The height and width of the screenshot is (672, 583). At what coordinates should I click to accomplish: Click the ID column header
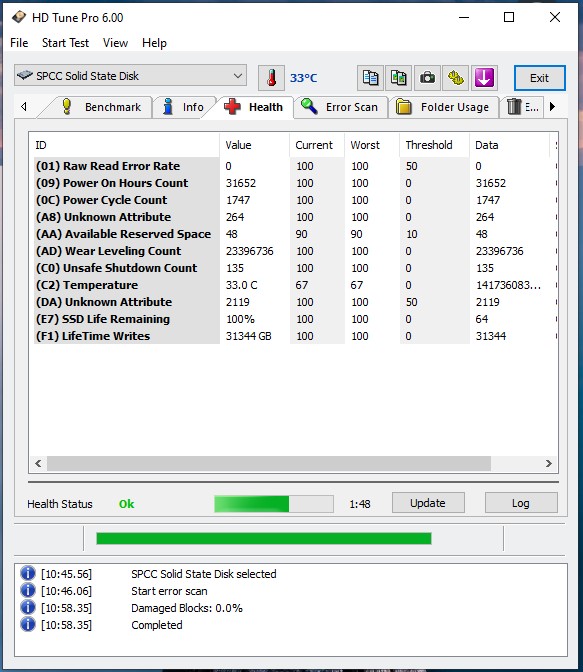(x=124, y=145)
